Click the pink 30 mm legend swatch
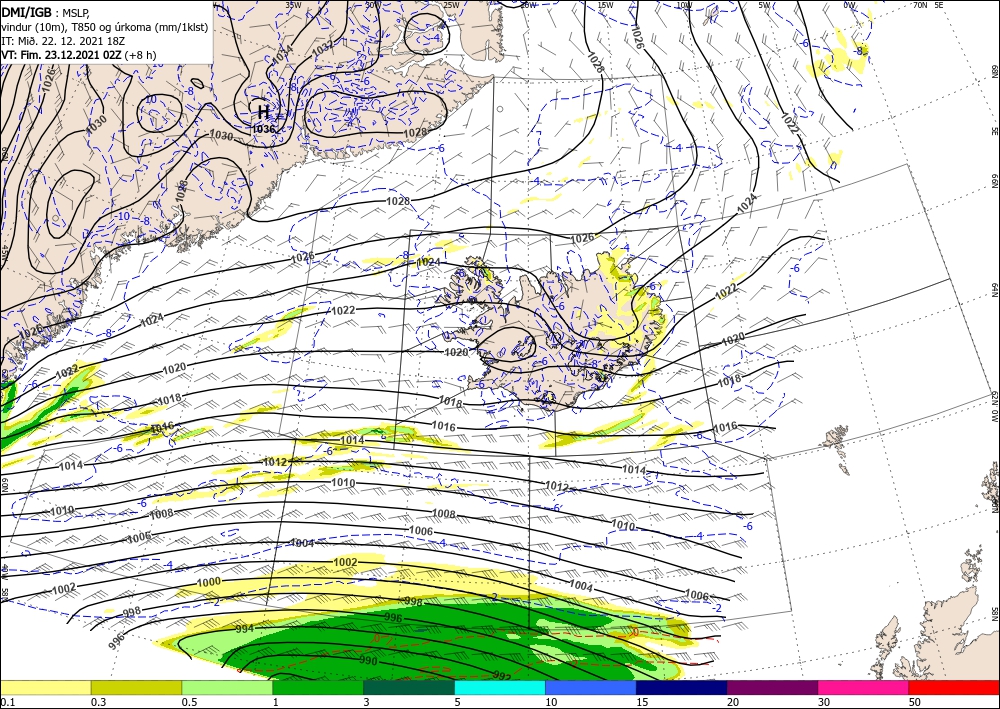The image size is (1000, 709). pos(863,687)
